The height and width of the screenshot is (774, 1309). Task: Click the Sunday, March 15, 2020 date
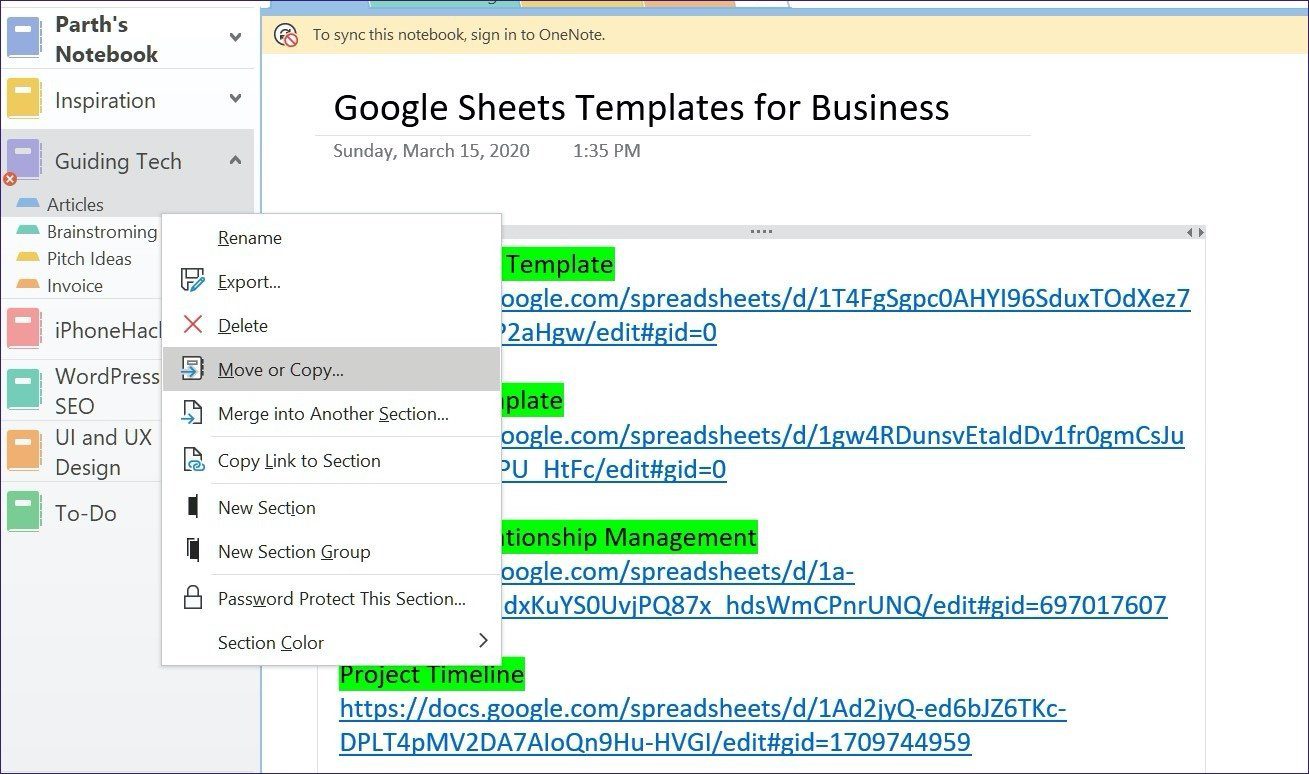[x=431, y=151]
